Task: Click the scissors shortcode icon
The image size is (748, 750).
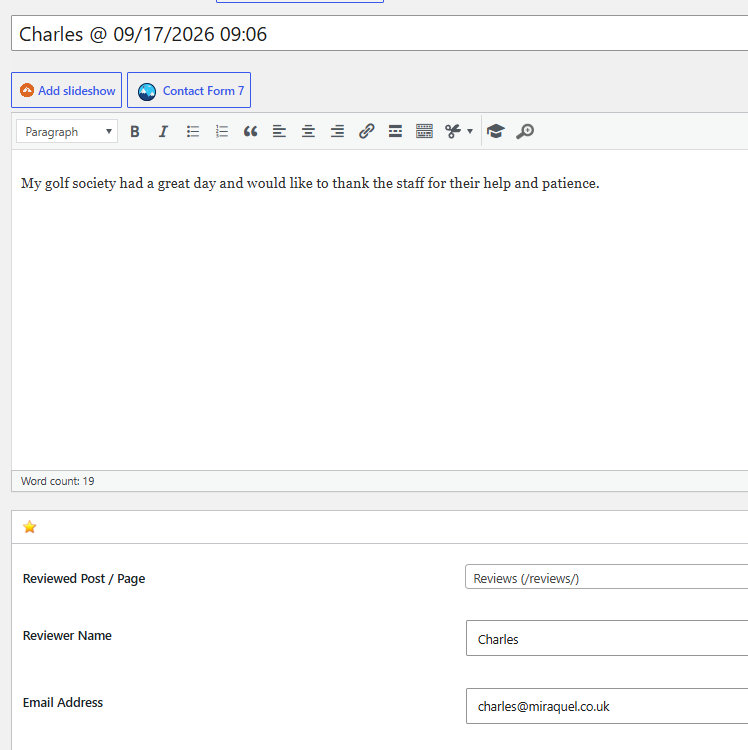Action: tap(452, 131)
